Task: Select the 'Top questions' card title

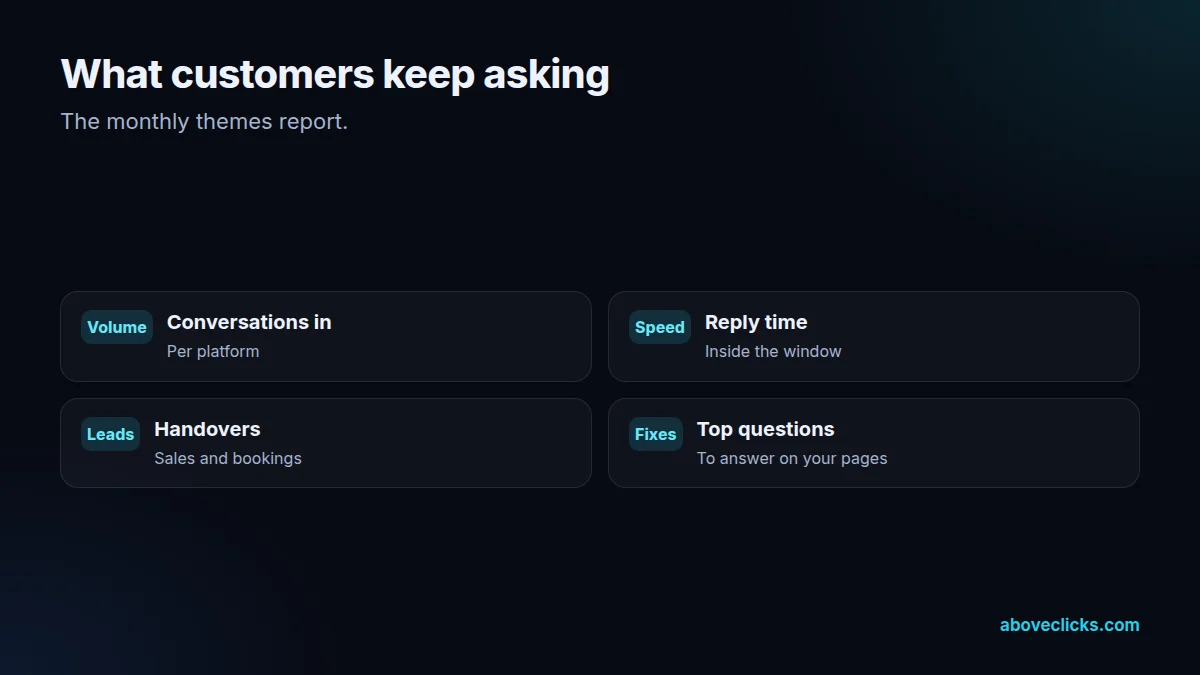Action: (765, 429)
